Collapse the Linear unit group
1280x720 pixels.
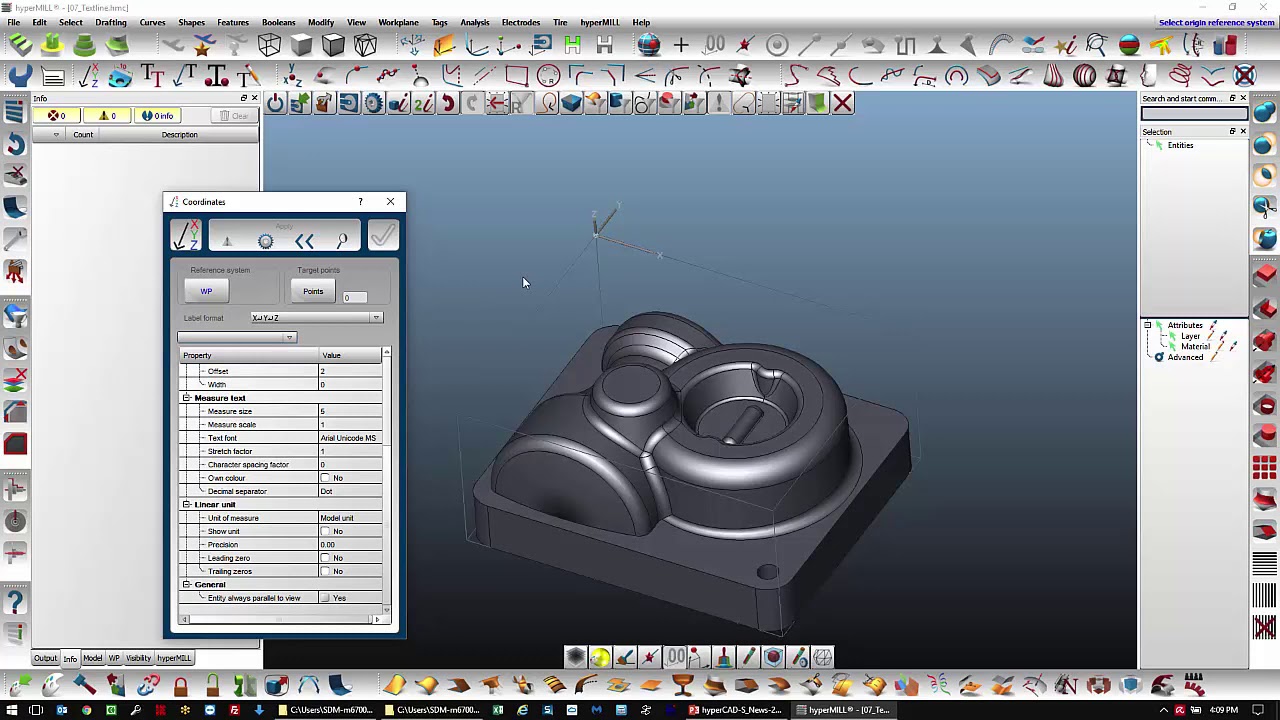[x=186, y=505]
